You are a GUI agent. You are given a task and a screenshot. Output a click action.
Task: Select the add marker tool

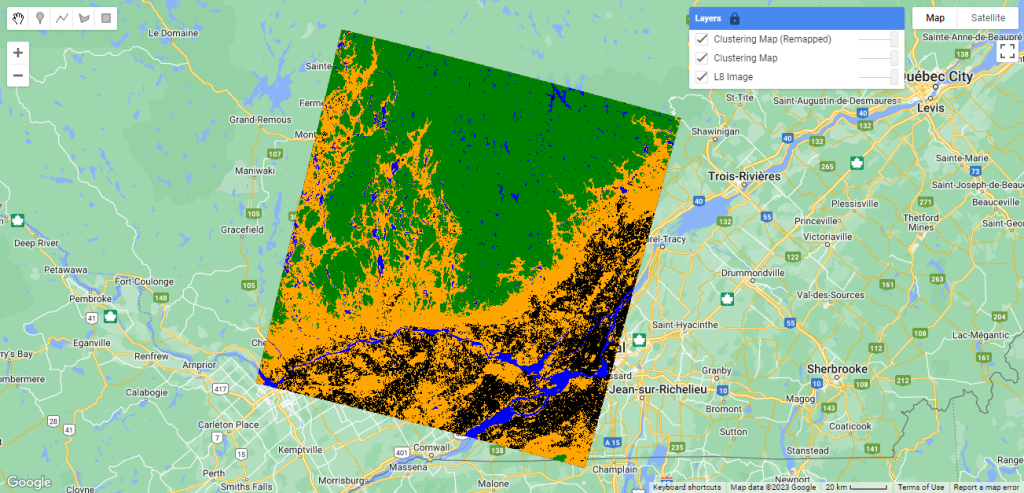click(x=40, y=18)
